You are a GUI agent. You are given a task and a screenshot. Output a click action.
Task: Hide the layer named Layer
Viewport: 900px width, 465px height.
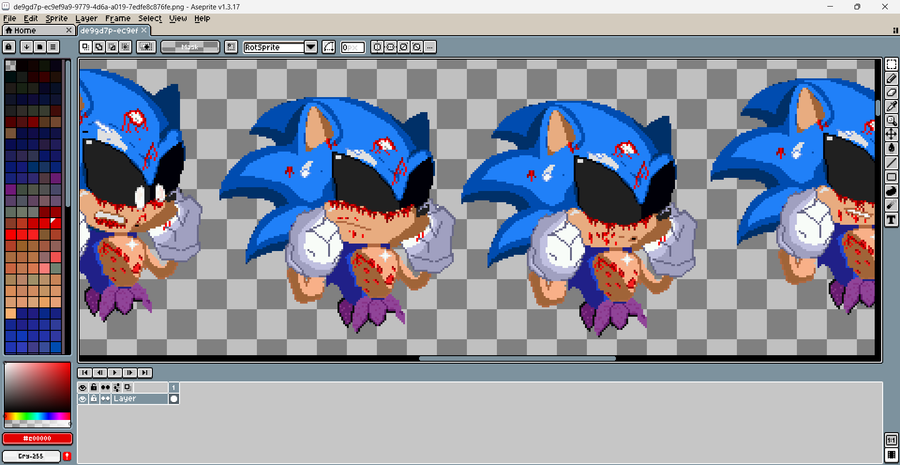[x=83, y=398]
